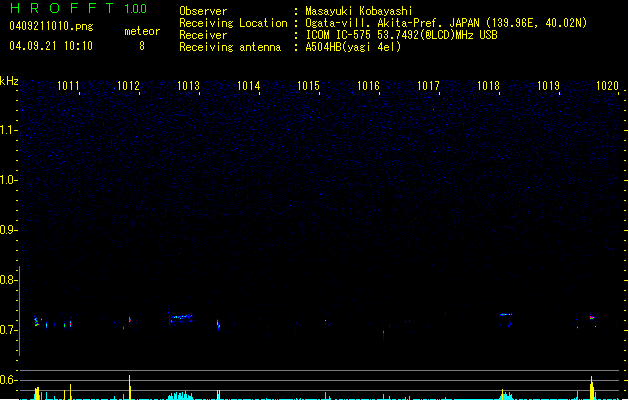Screen dimensions: 629x400
Task: Click the 0.7 kHz frequency label
Action: pos(8,330)
